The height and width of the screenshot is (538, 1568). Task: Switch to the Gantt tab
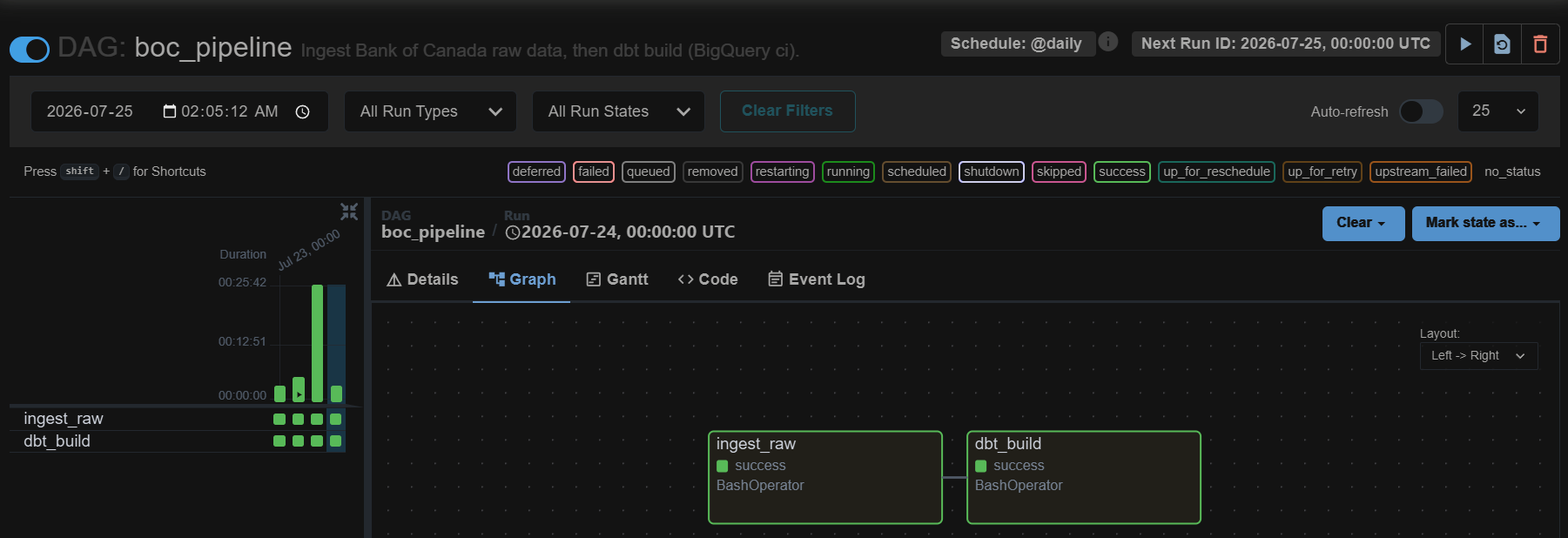(x=617, y=279)
